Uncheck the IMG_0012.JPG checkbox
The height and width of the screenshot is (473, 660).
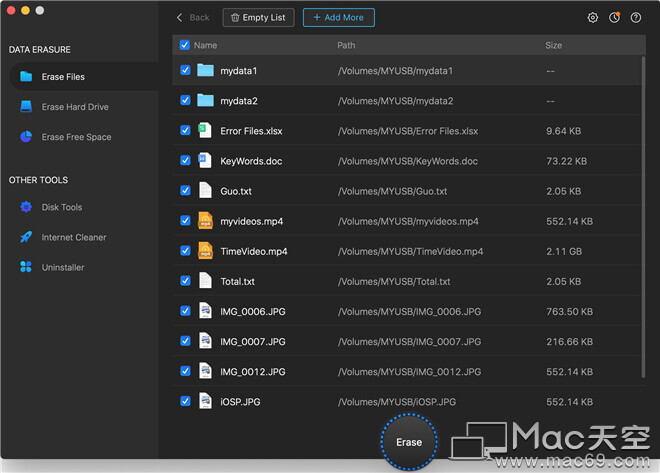point(185,371)
